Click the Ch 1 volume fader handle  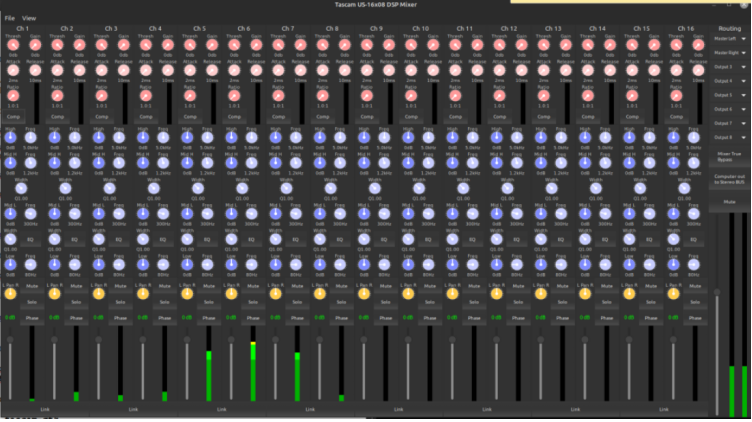(10, 340)
